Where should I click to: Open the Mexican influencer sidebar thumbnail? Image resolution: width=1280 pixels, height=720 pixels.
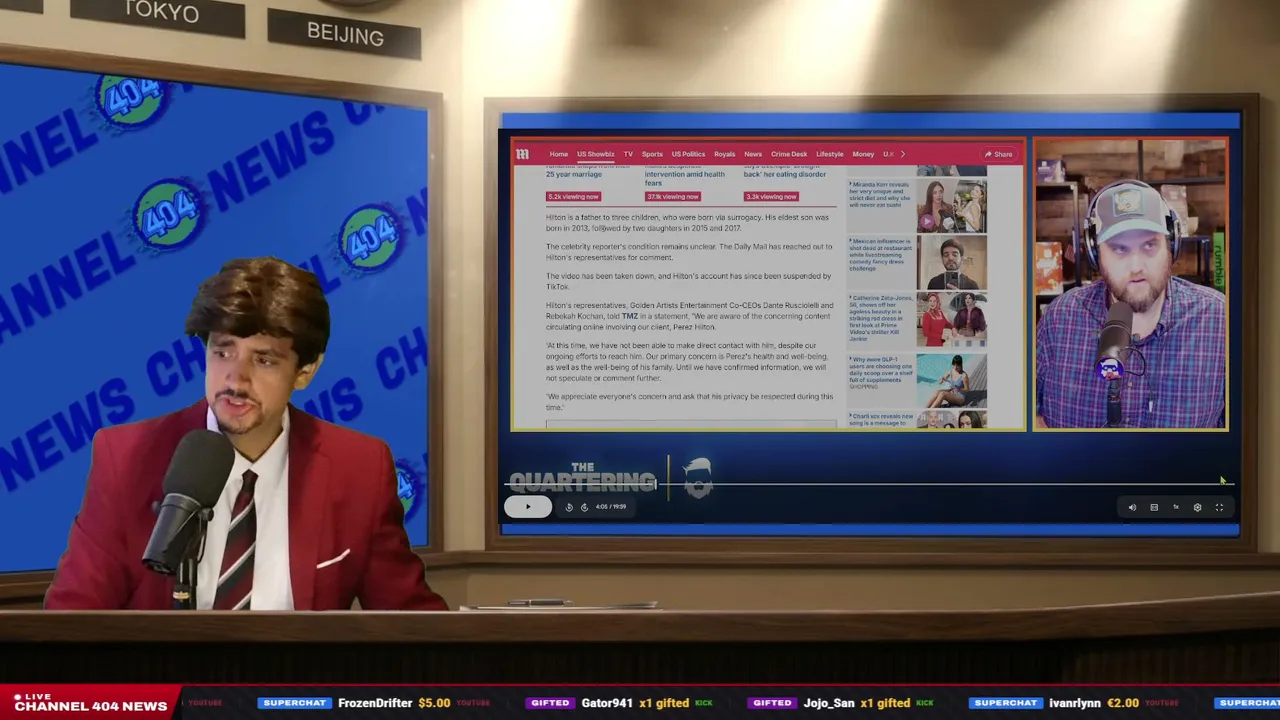(951, 262)
